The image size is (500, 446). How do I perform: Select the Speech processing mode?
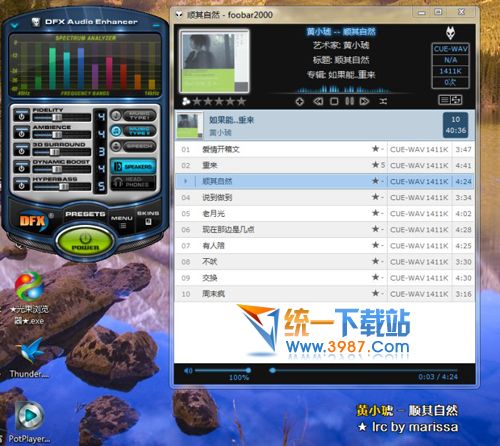pos(133,146)
